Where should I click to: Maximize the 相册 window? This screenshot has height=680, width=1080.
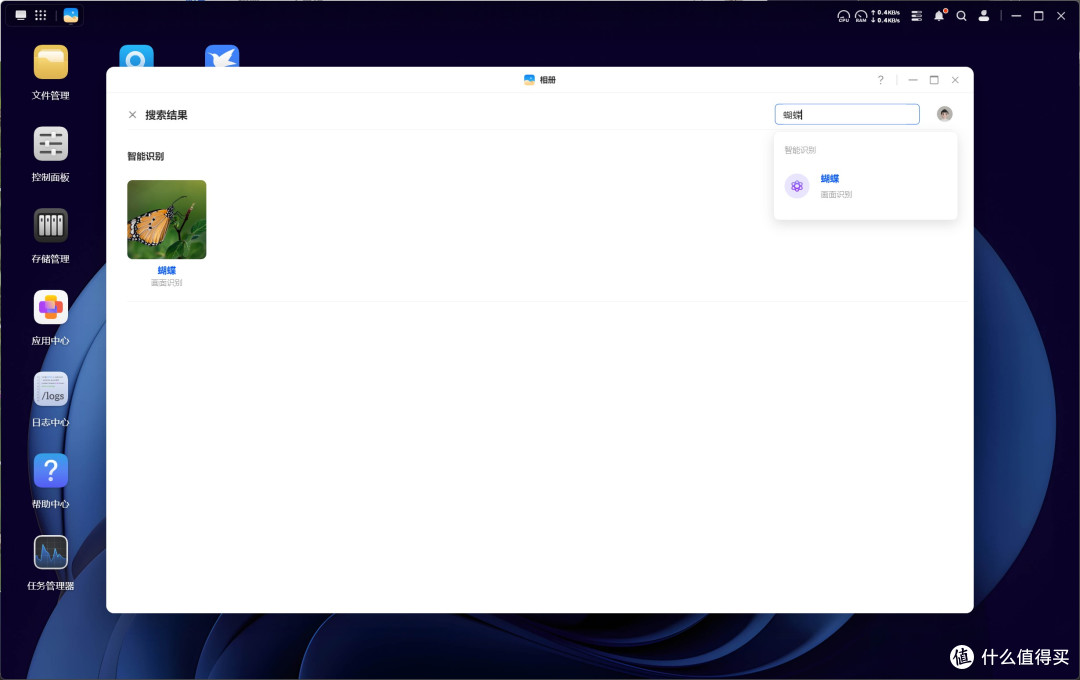pyautogui.click(x=934, y=80)
